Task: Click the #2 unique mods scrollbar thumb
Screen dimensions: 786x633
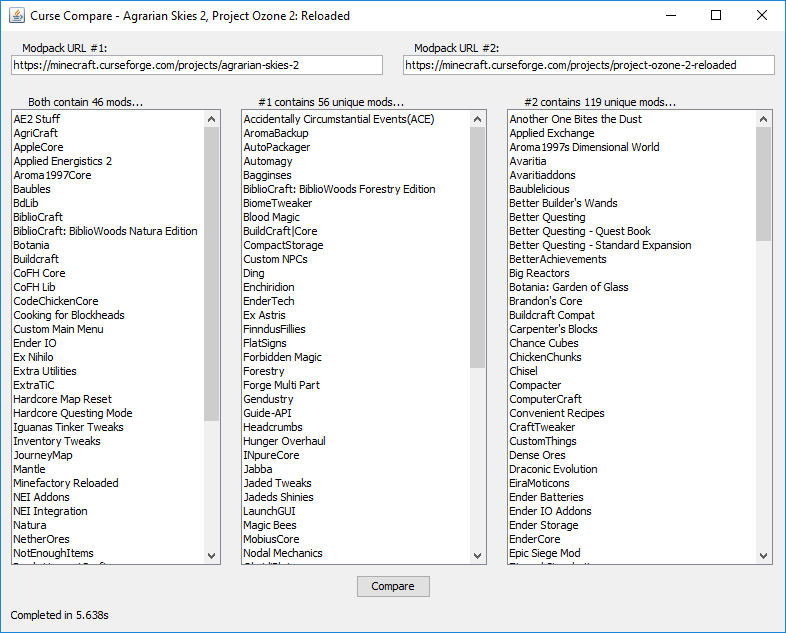Action: (x=763, y=183)
